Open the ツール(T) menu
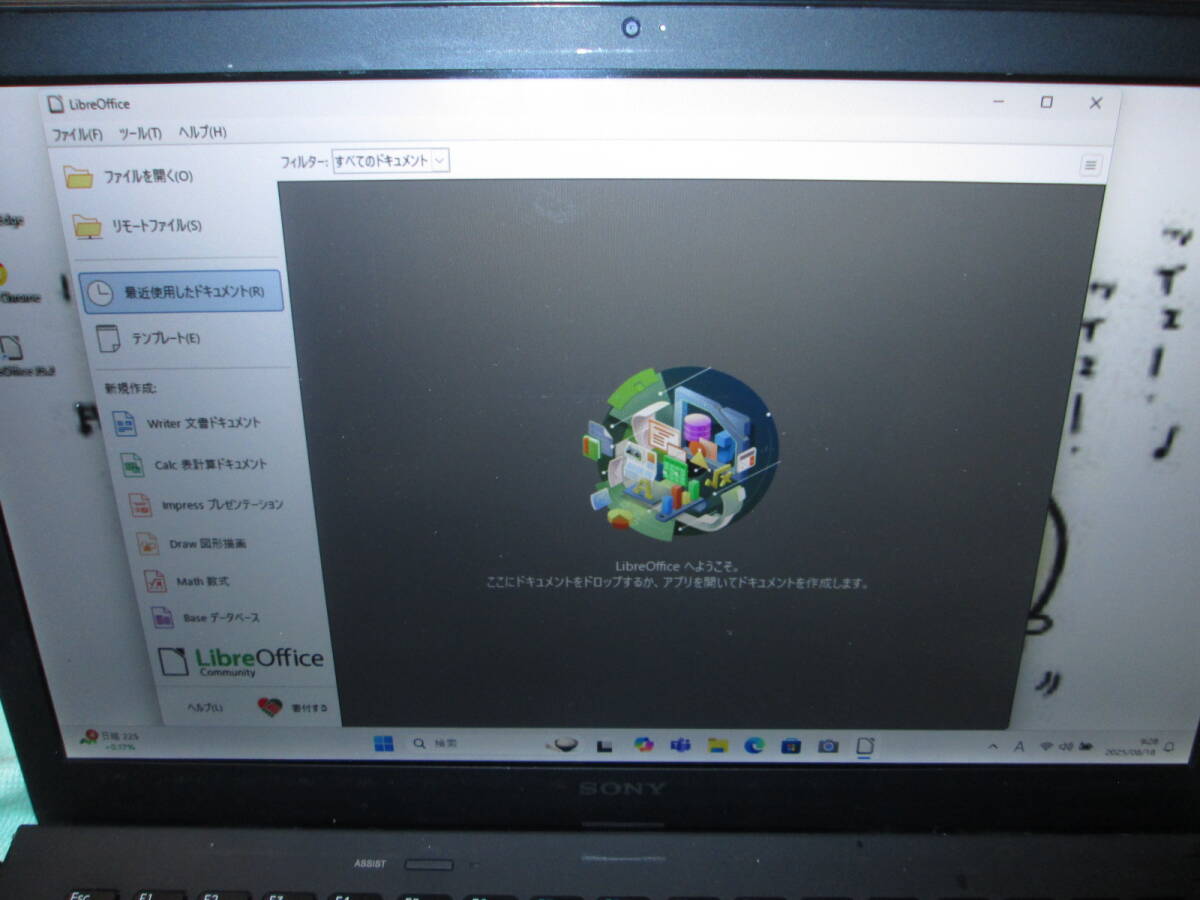 140,133
